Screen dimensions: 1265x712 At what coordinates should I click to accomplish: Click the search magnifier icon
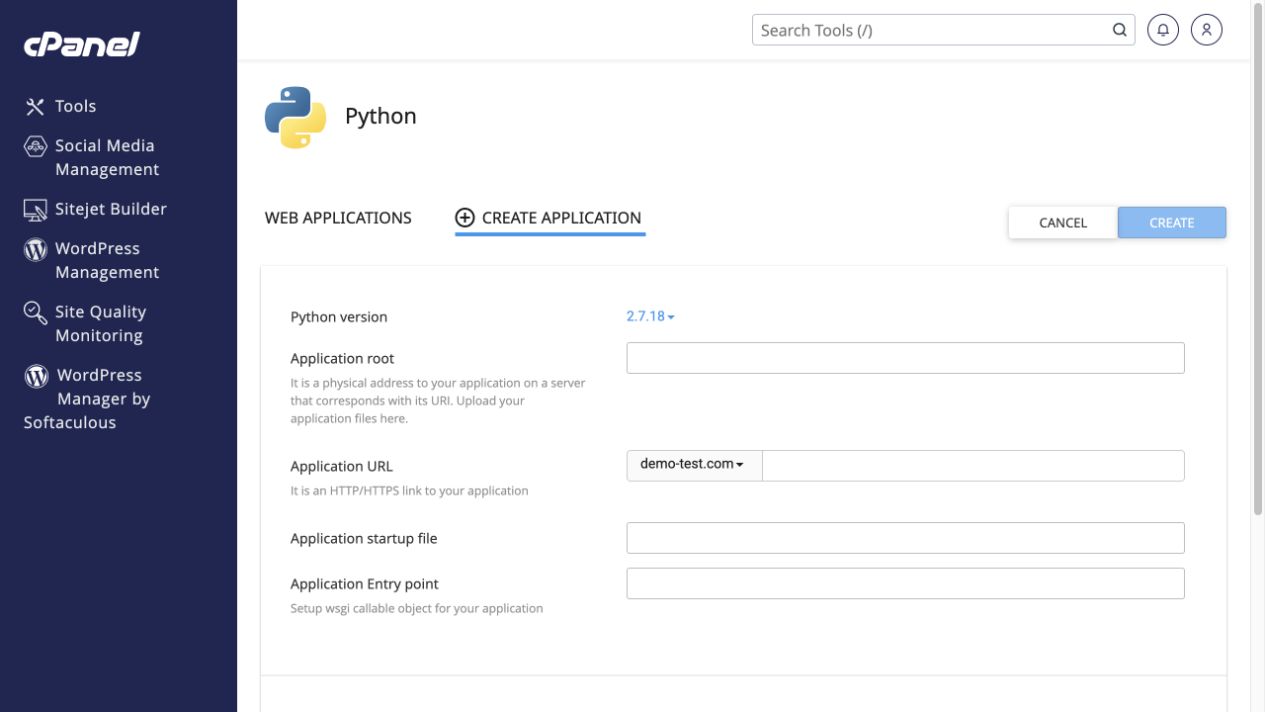point(1119,30)
